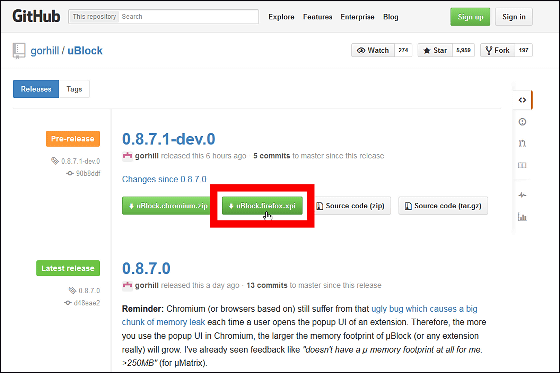Image resolution: width=560 pixels, height=373 pixels.
Task: Open commit 90b9ddf link
Action: (x=88, y=174)
